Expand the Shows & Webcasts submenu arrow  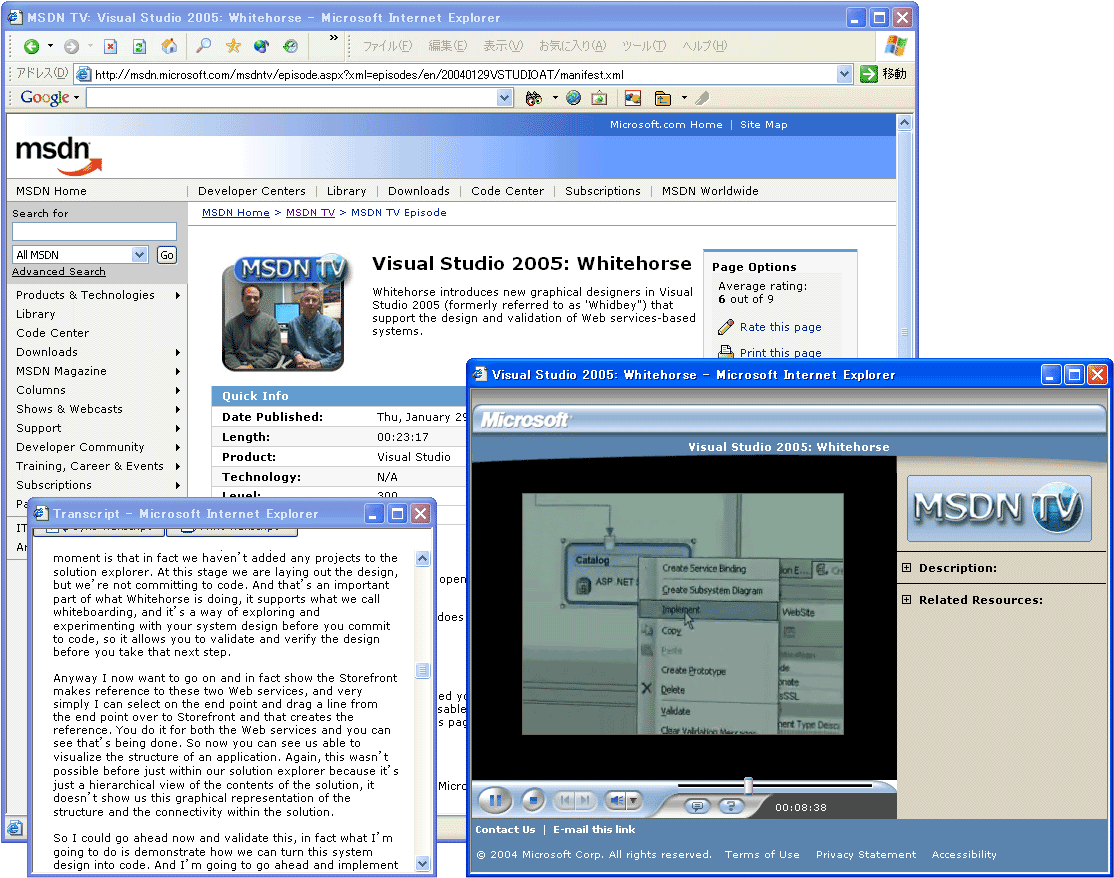[x=178, y=409]
